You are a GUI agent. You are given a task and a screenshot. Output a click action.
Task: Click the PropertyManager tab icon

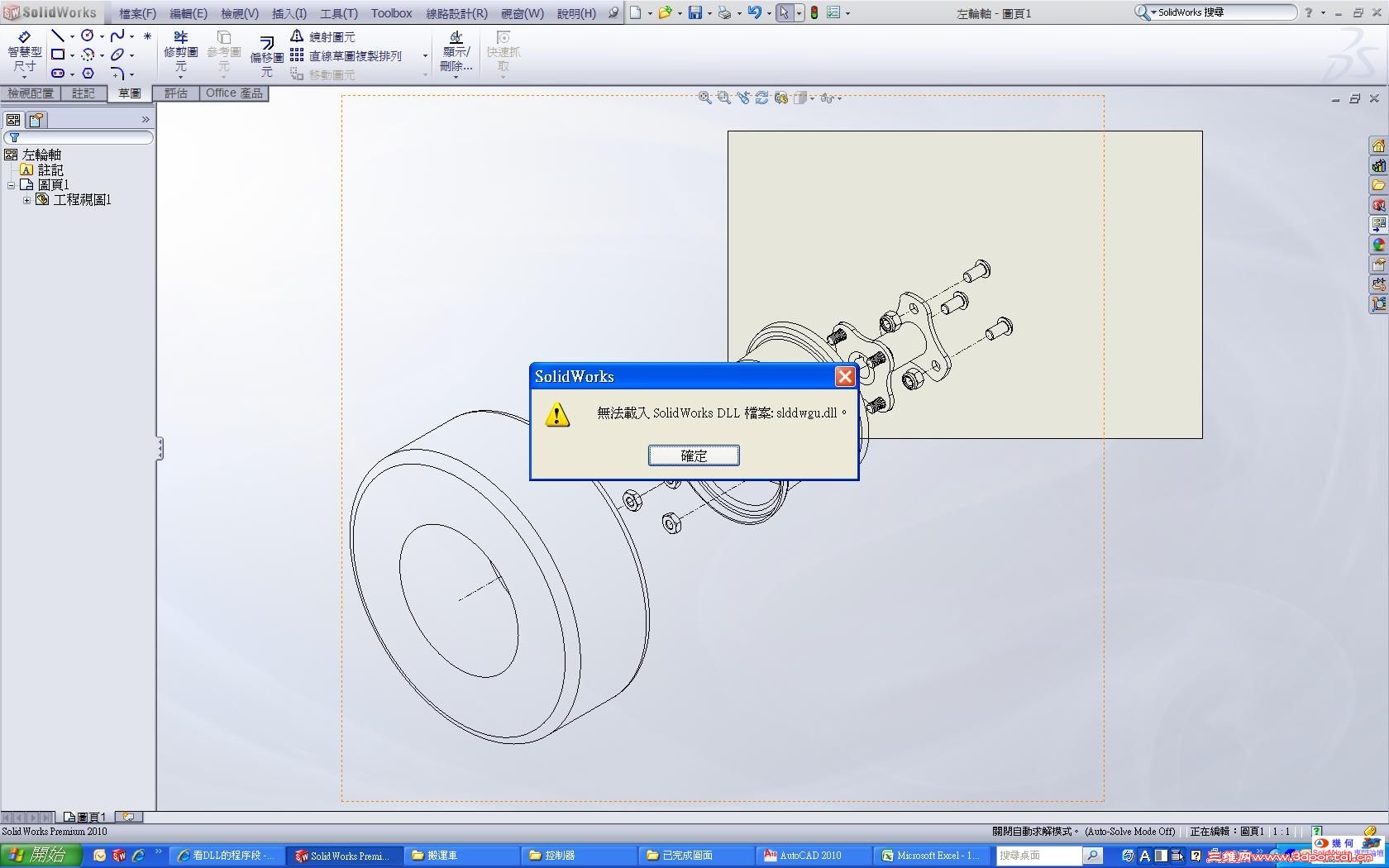36,120
